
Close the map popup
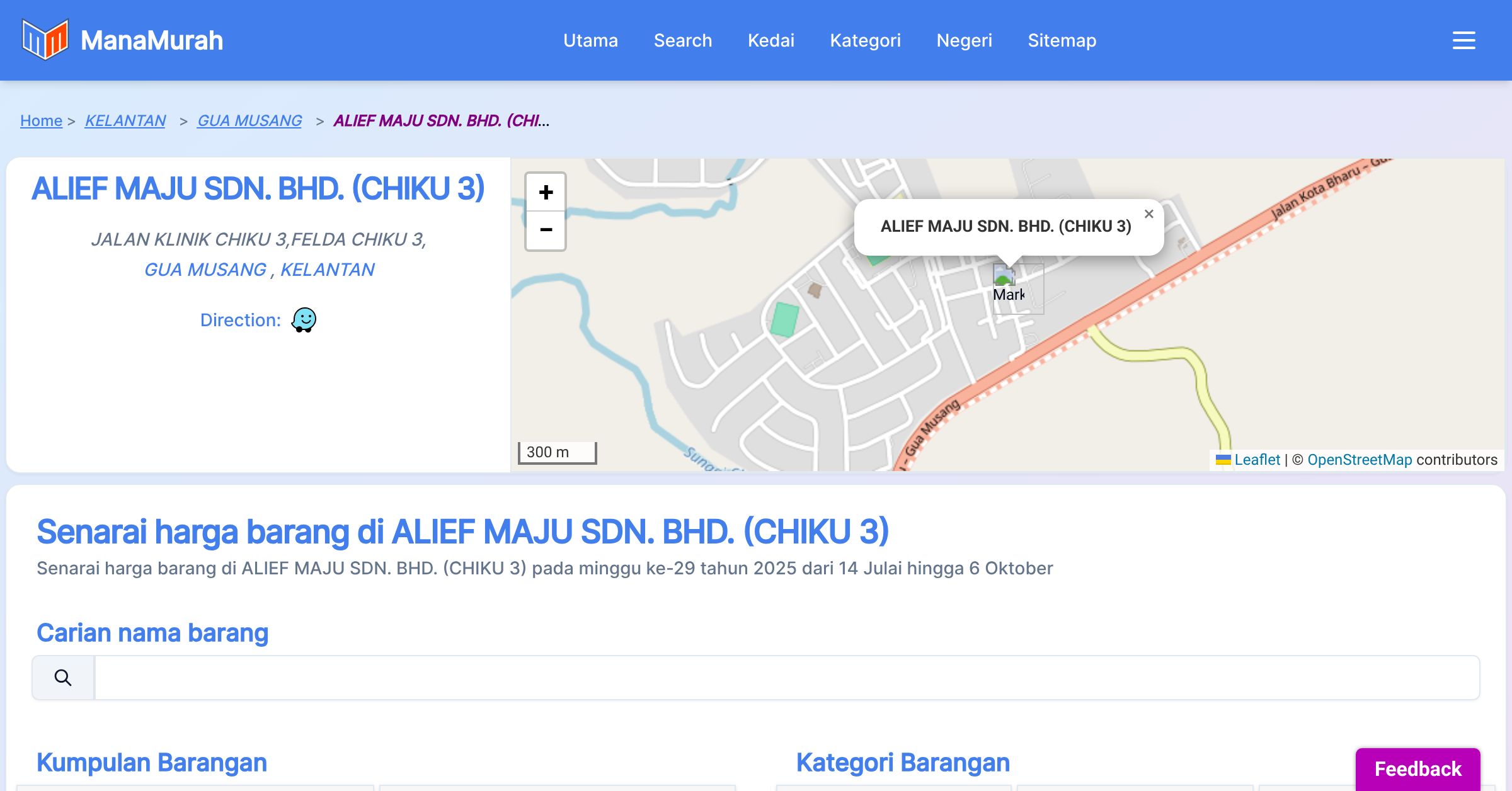tap(1148, 214)
